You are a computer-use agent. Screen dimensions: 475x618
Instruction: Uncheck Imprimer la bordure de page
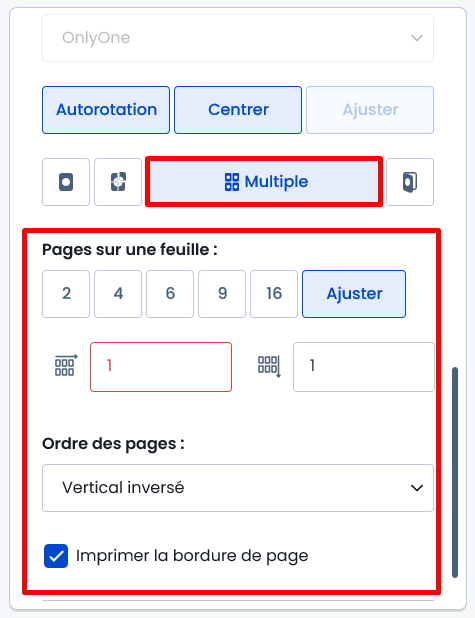pos(56,556)
